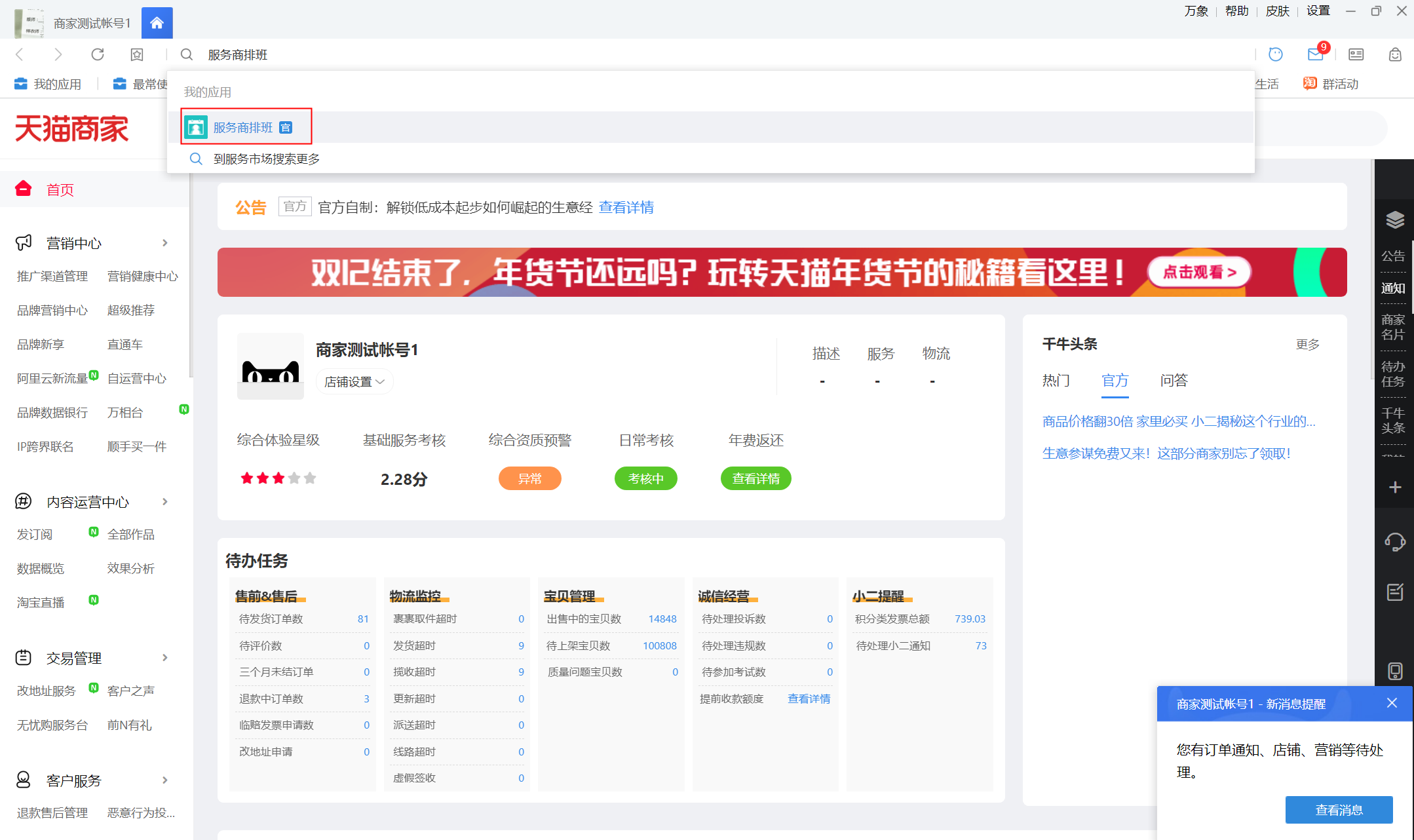Screen dimensions: 1414x840
Task: Open the note edit icon in sidebar
Action: pos(1394,592)
